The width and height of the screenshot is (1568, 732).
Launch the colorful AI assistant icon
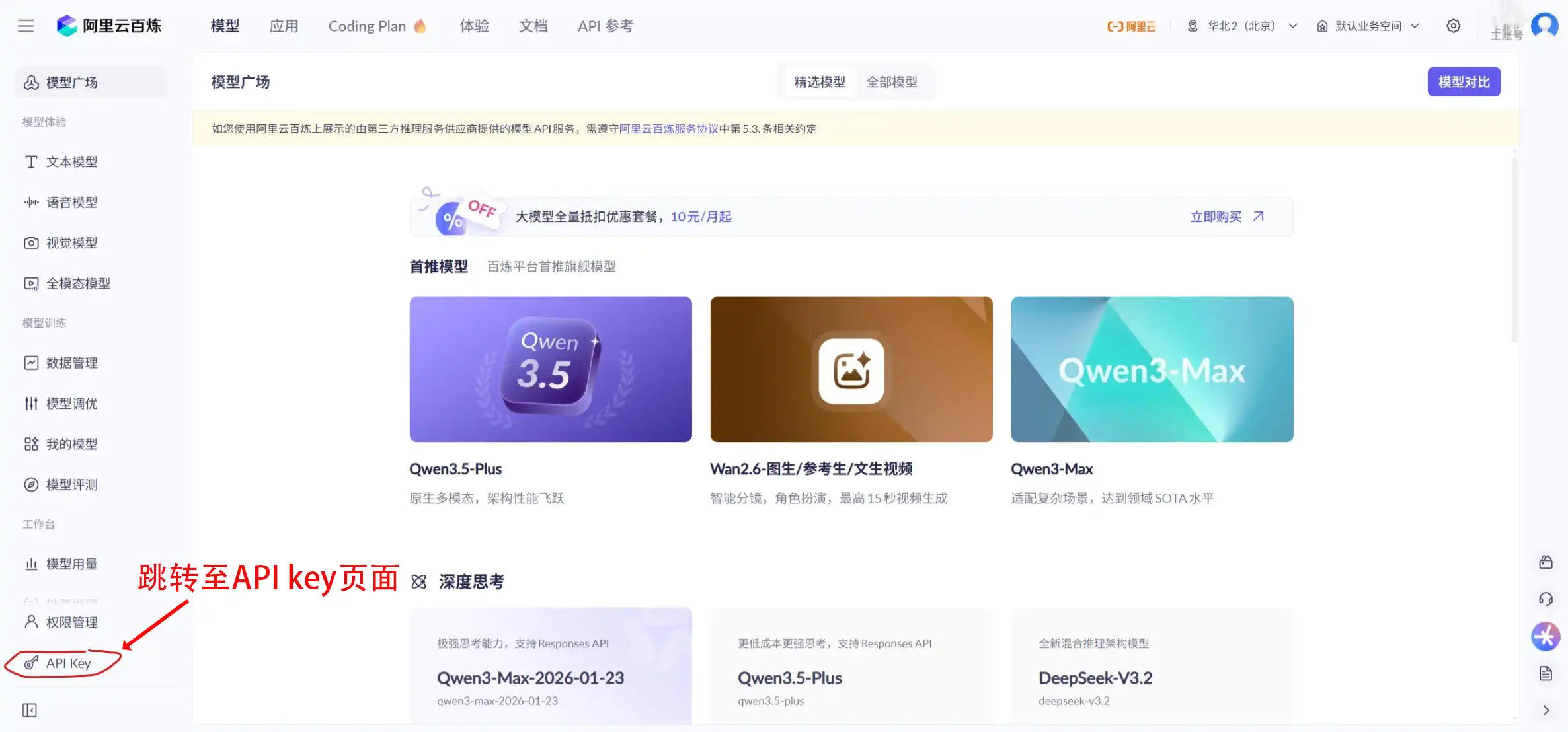[x=1546, y=636]
